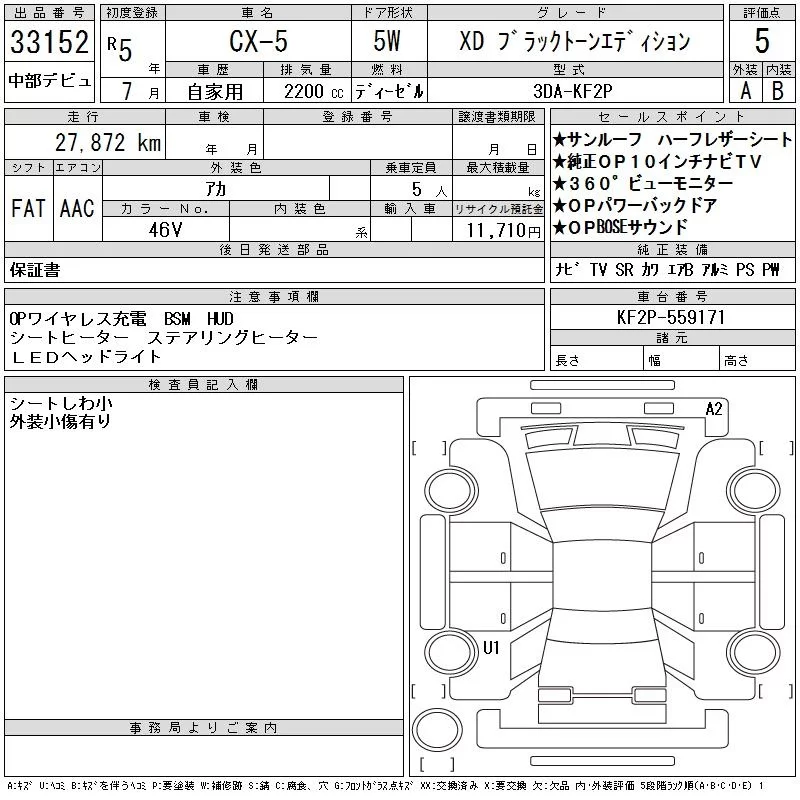Select the OPパワーバックドア sales point

[x=636, y=205]
